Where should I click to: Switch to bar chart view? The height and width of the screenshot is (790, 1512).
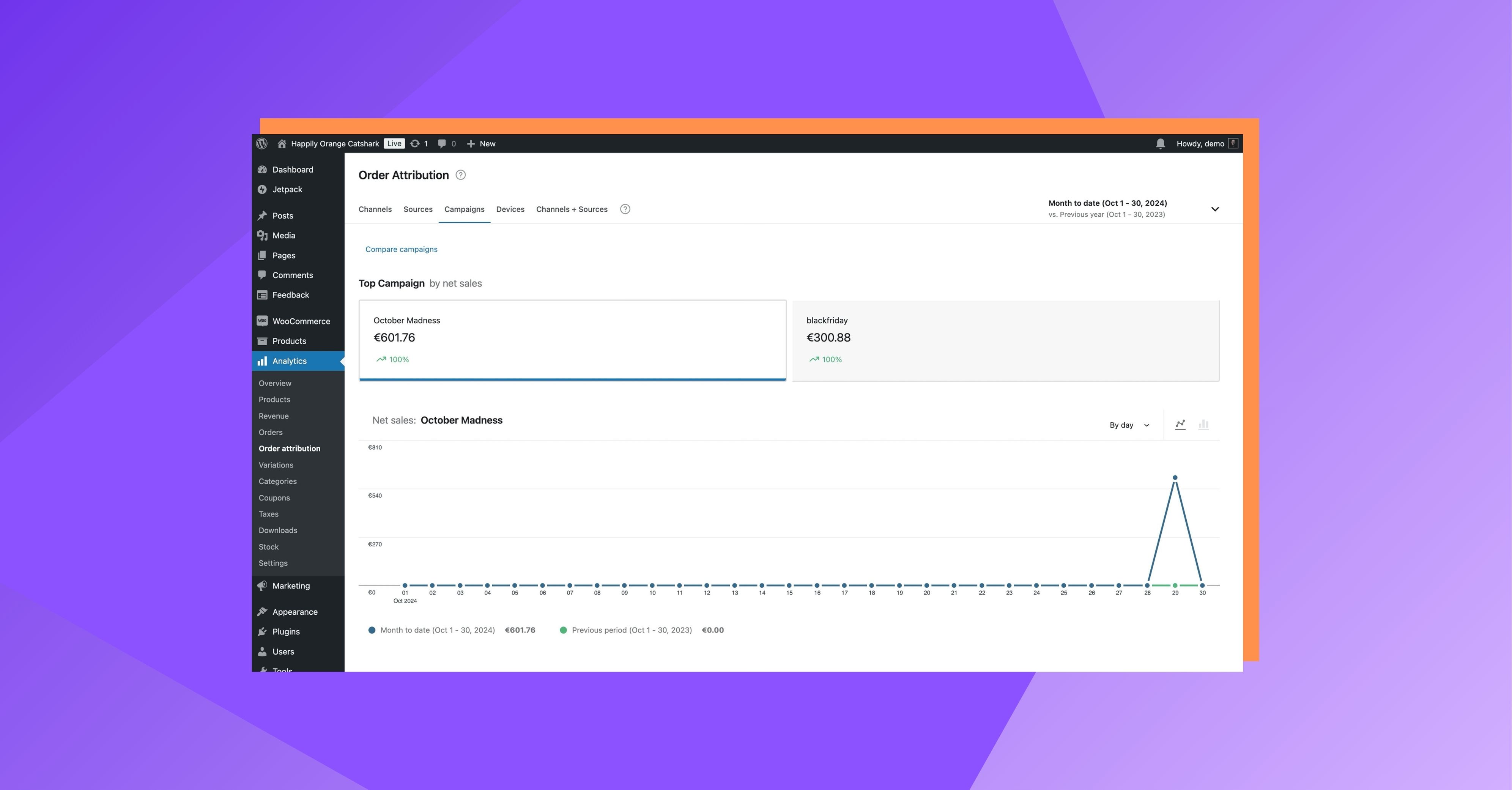click(1203, 424)
